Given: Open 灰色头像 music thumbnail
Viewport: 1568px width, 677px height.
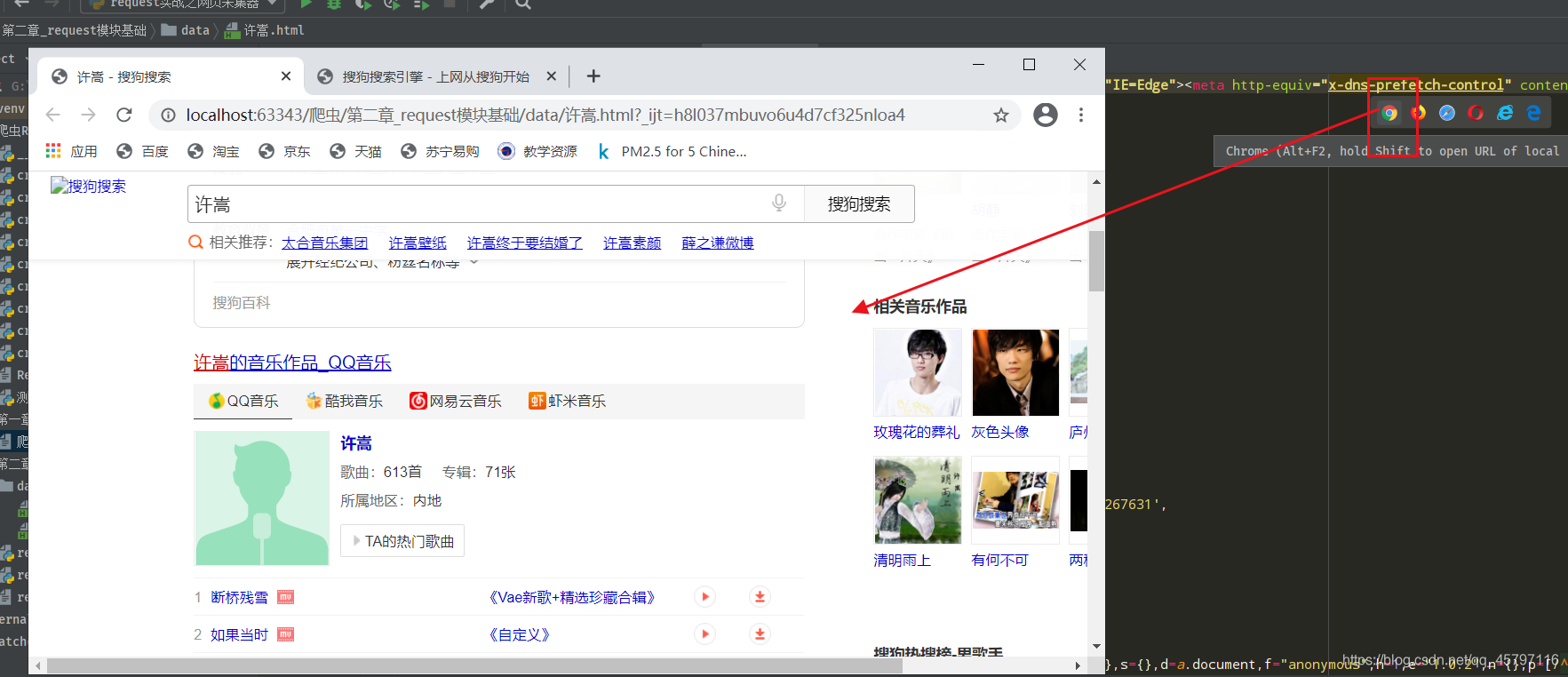Looking at the screenshot, I should pos(1015,372).
